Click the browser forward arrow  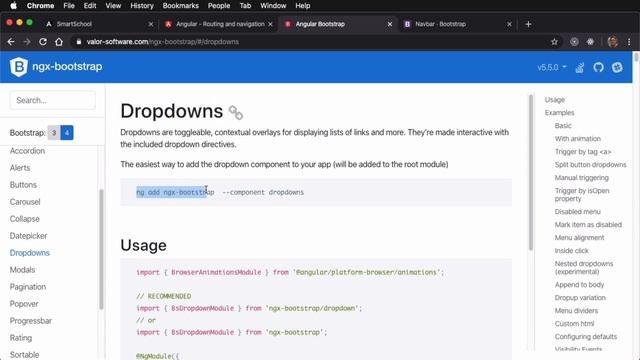coord(27,42)
